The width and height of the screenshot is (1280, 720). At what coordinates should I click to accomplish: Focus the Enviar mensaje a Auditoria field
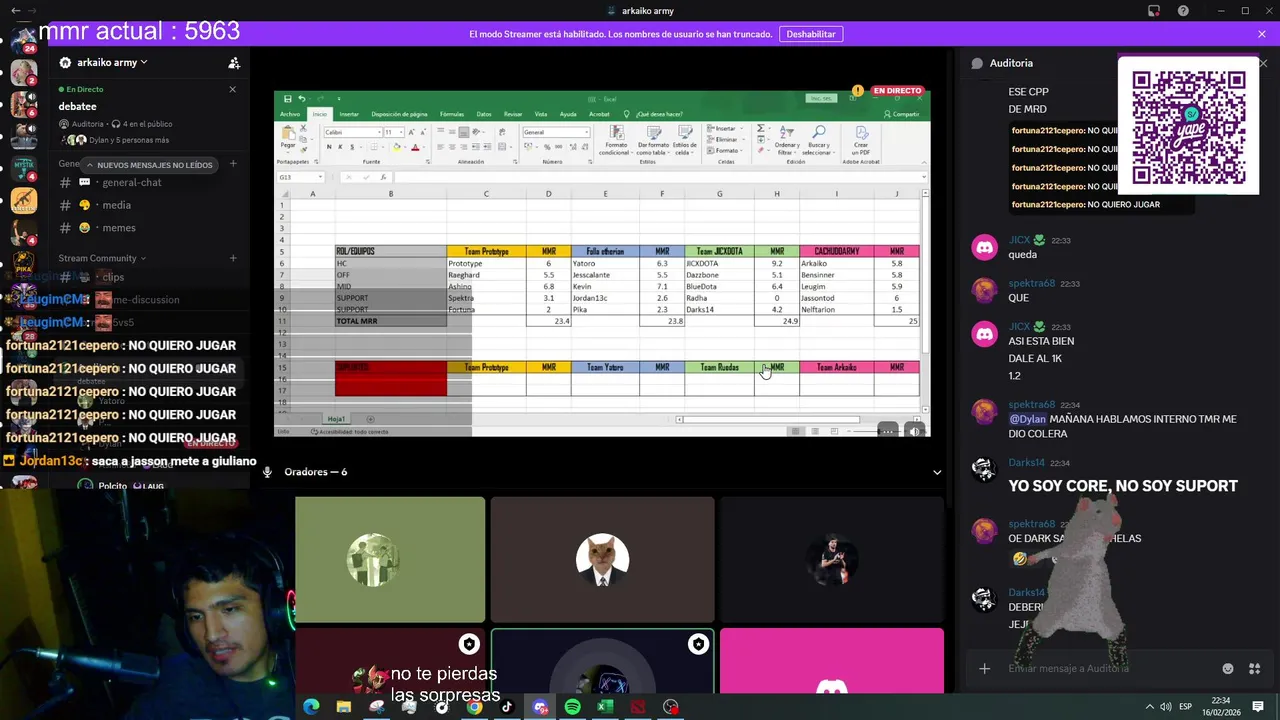pos(1108,668)
